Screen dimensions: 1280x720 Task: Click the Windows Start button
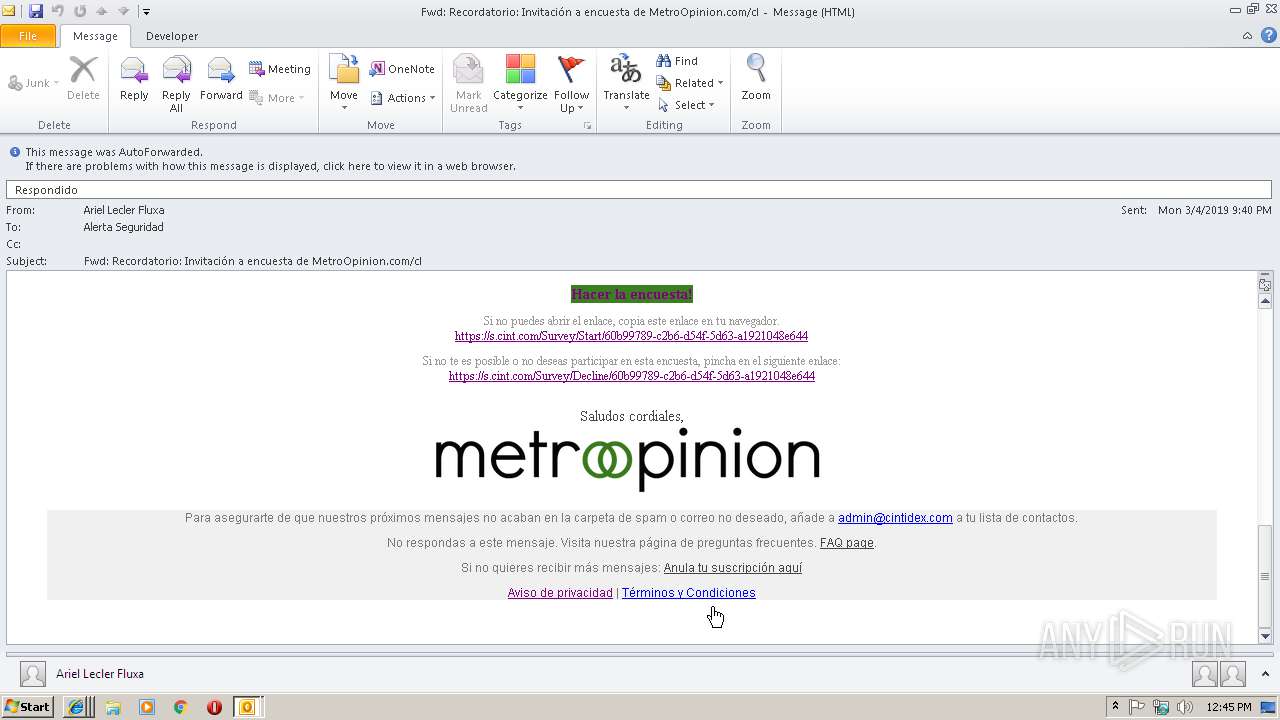point(28,707)
